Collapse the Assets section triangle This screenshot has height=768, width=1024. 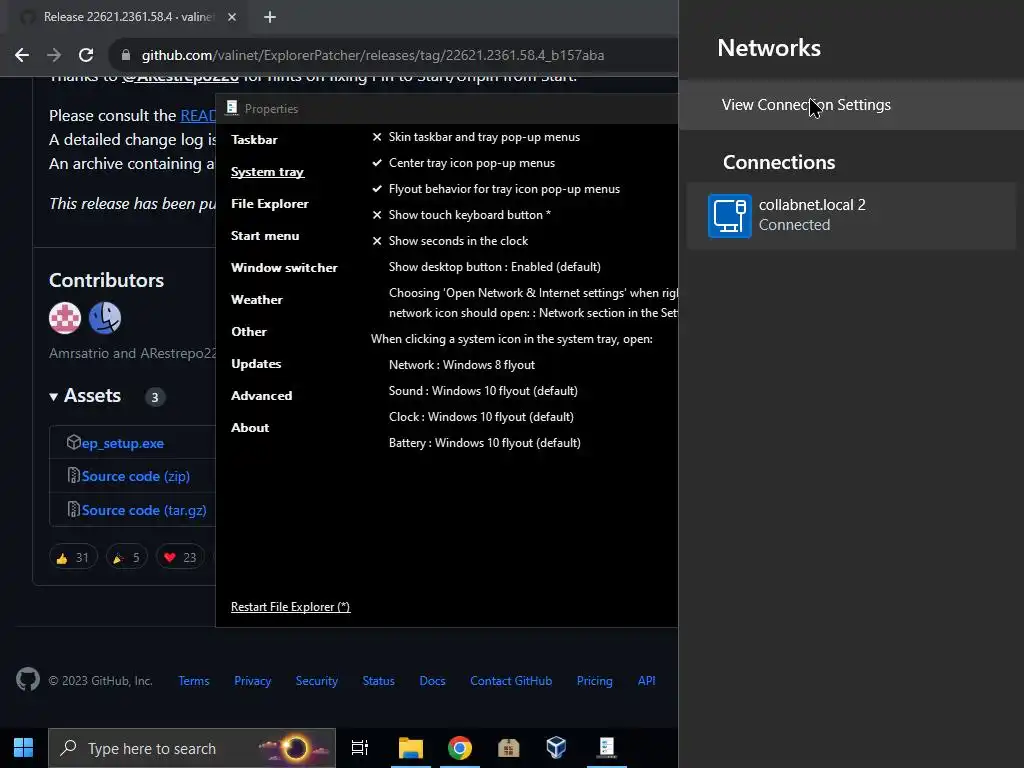click(x=54, y=396)
